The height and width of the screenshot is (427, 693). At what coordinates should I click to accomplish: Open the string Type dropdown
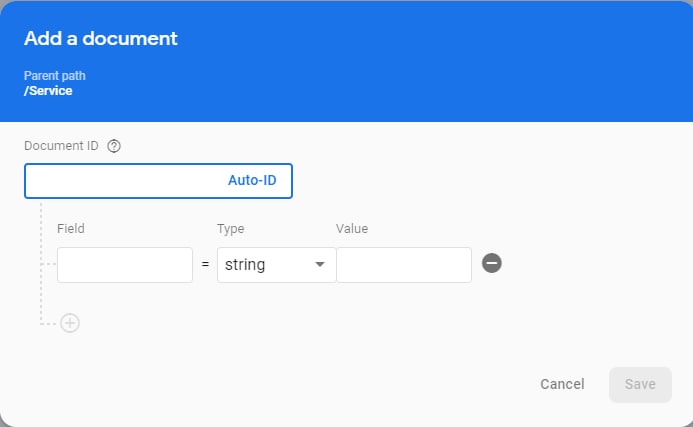(x=277, y=265)
